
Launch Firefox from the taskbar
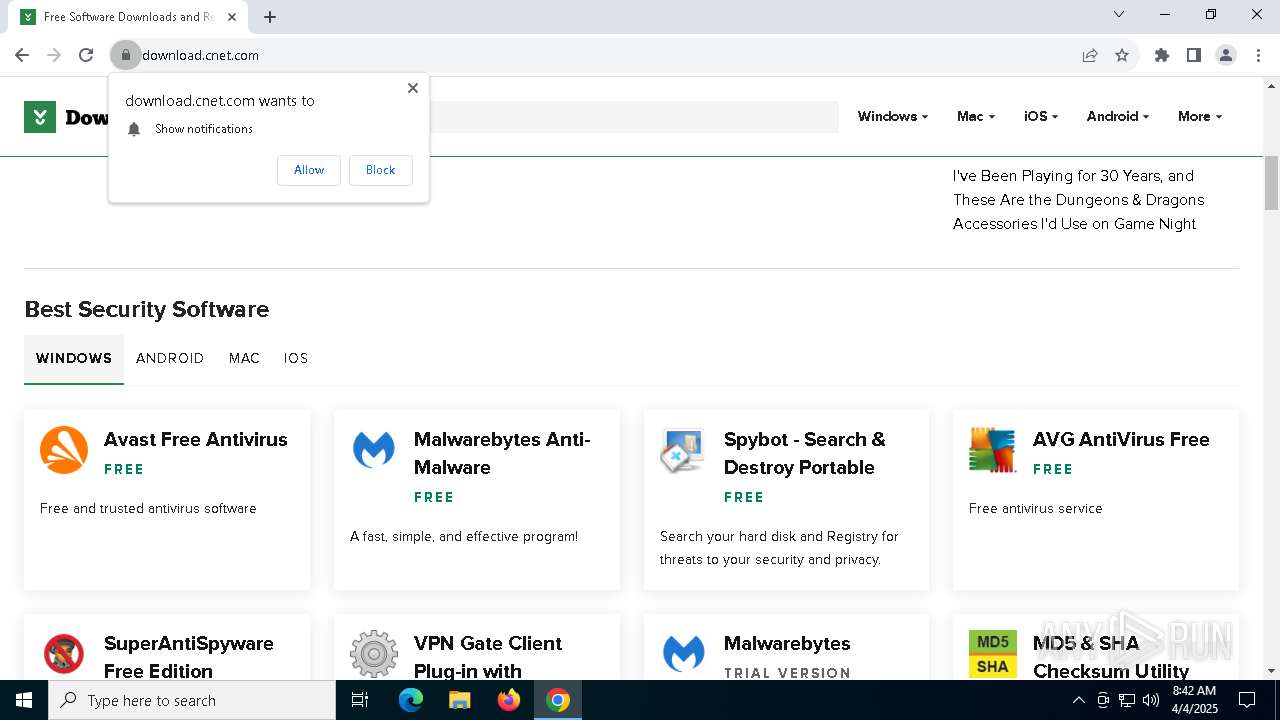click(509, 700)
